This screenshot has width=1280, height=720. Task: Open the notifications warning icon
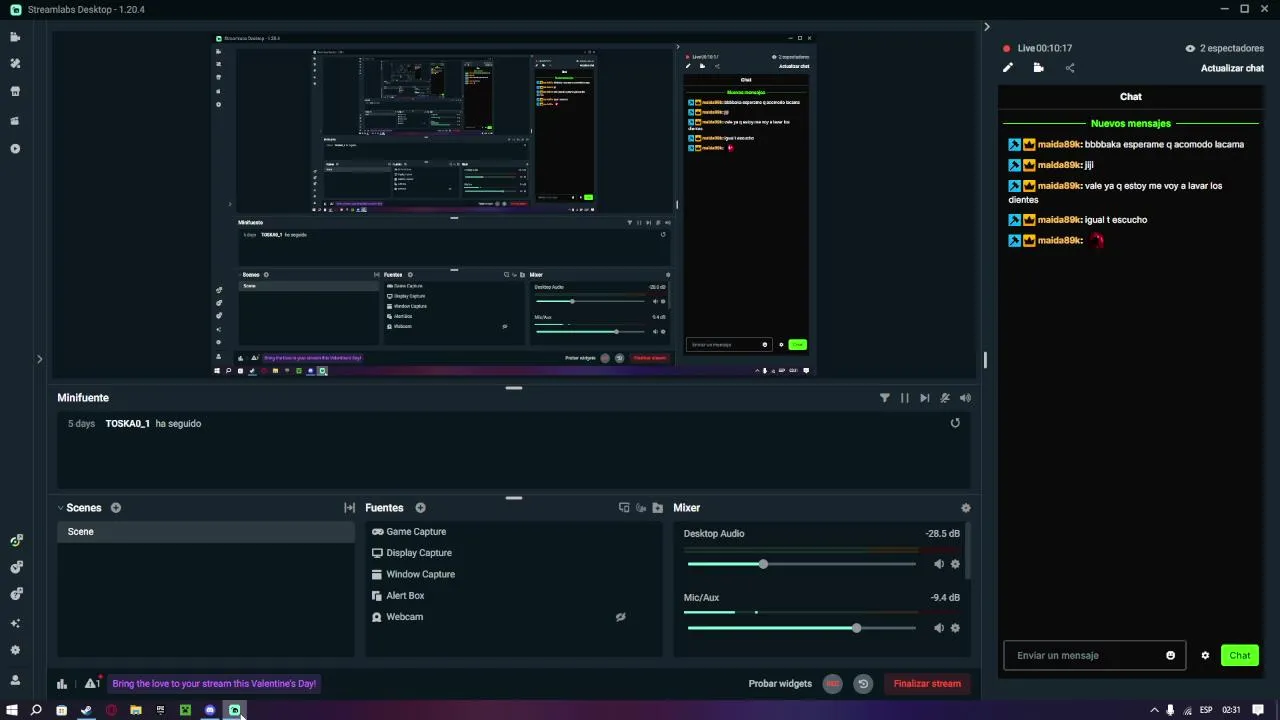(92, 683)
